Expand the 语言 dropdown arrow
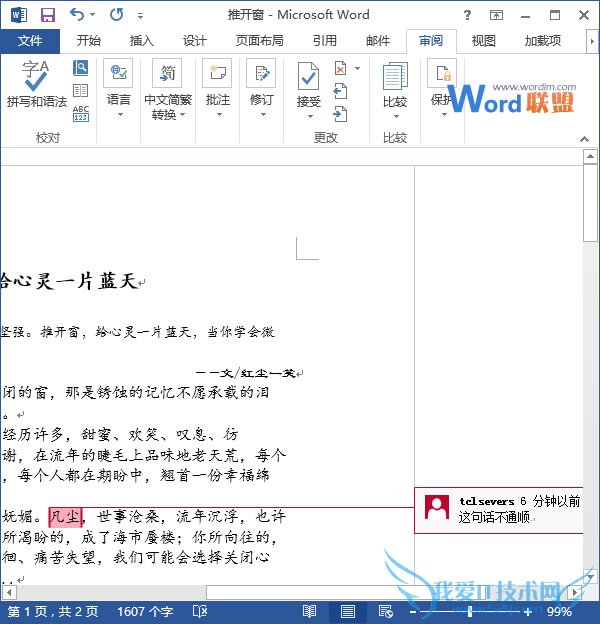 coord(121,115)
